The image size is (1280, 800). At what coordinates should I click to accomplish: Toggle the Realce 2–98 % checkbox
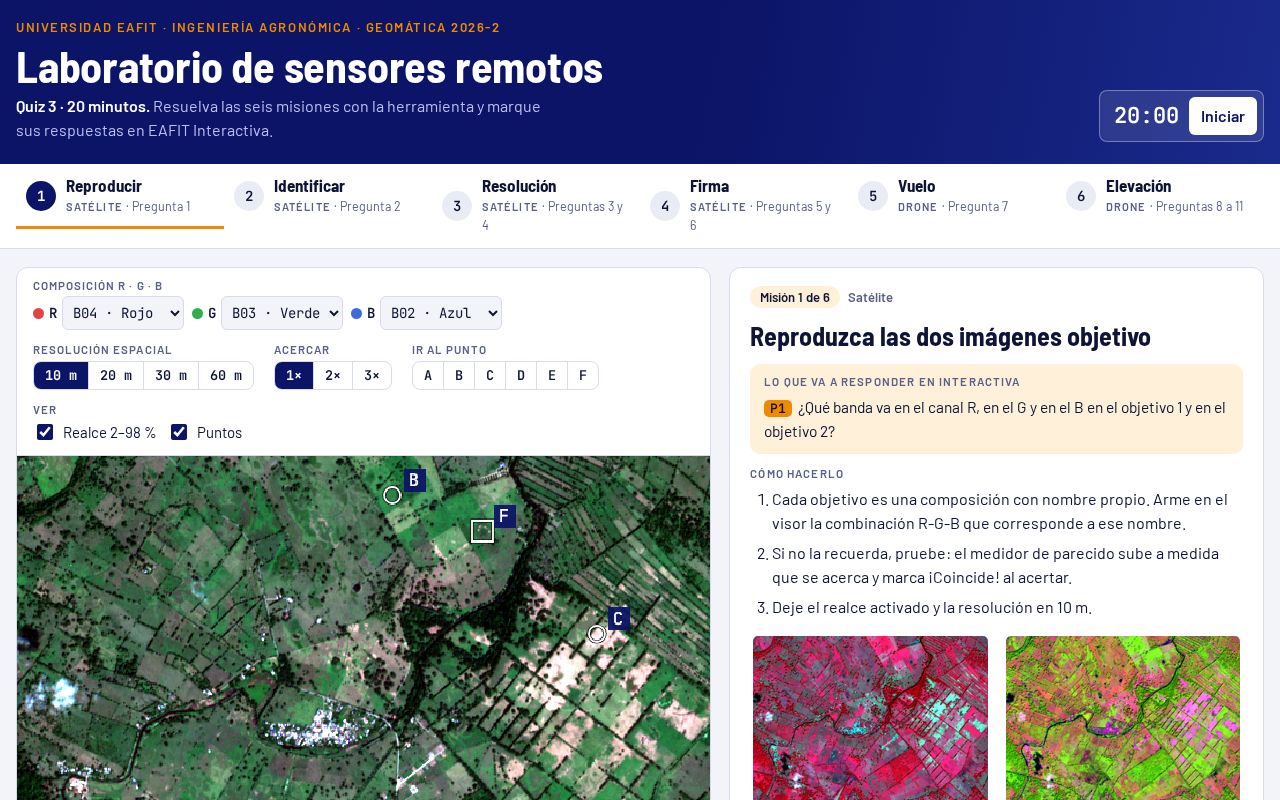pyautogui.click(x=45, y=432)
